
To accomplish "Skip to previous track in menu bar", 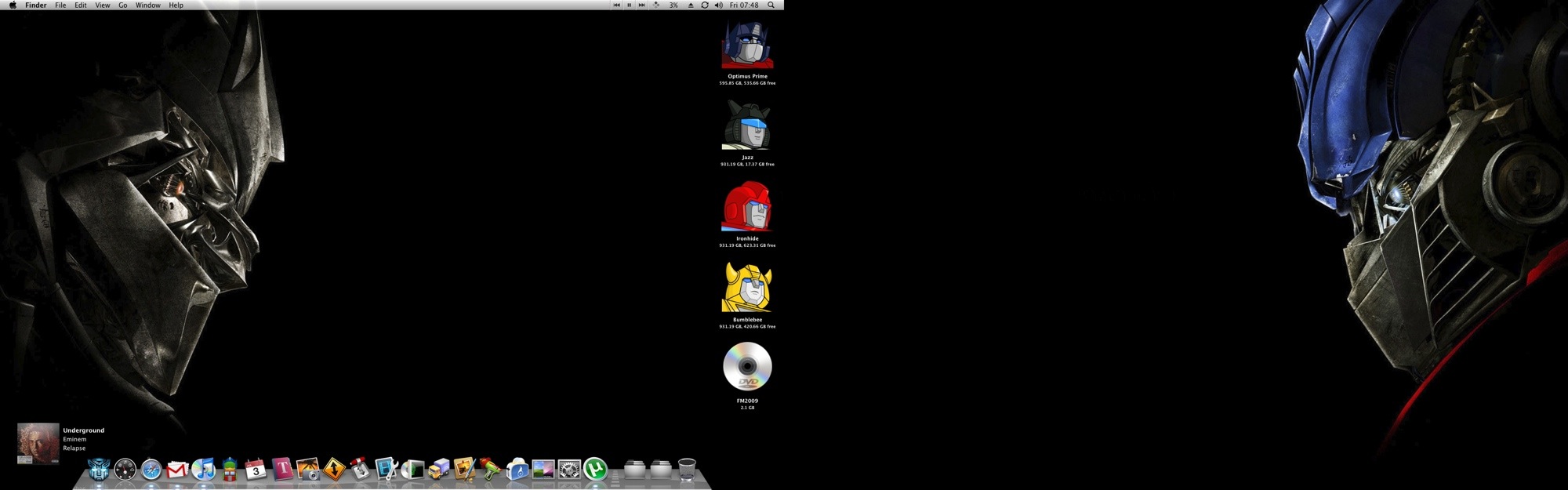I will [x=616, y=5].
